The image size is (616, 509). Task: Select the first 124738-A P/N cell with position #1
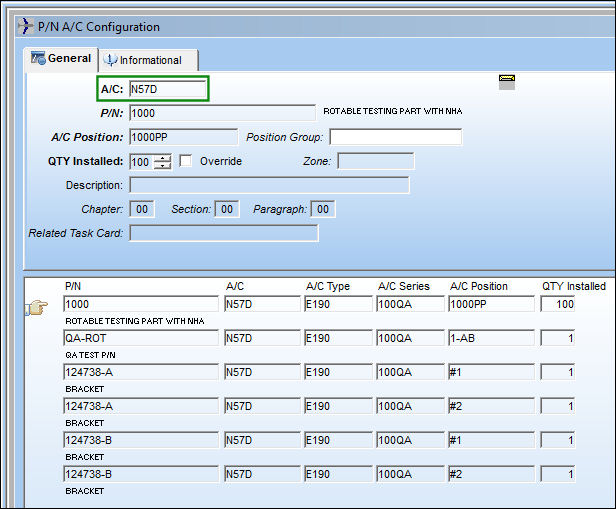point(141,372)
